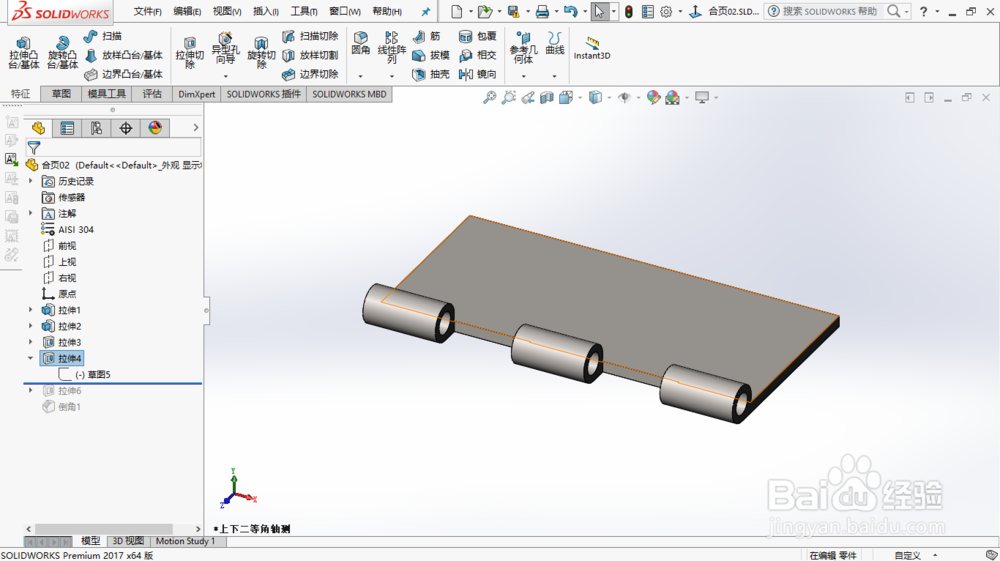Open the Hole Wizard (异型孔向导) tool

[x=225, y=48]
